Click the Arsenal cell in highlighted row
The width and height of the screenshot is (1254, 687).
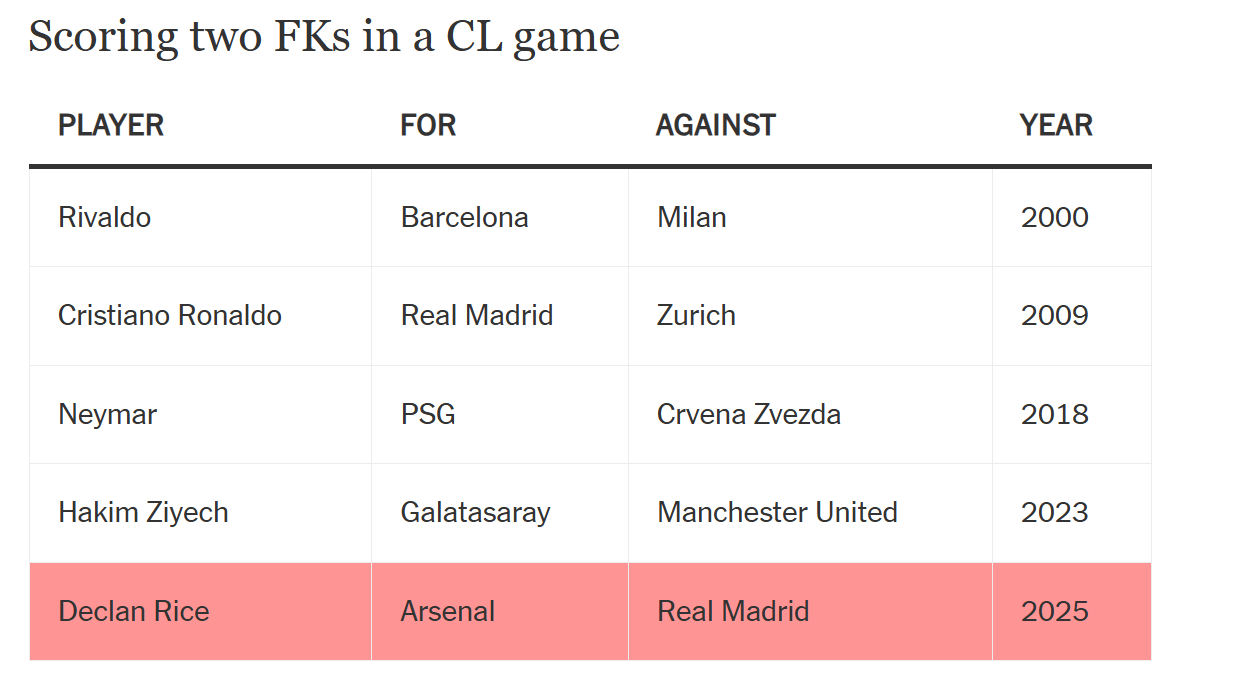pos(500,611)
